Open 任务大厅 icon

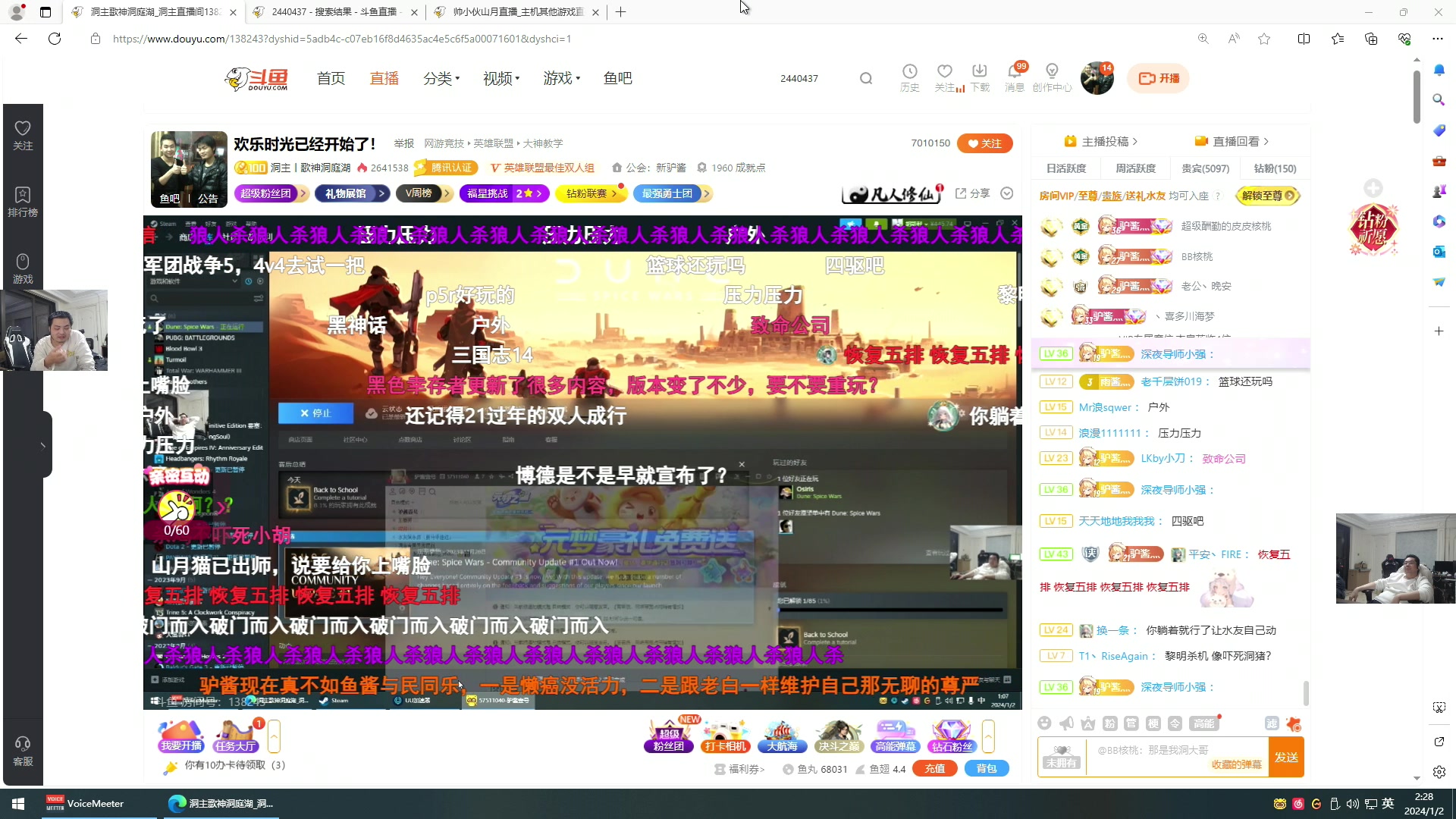(x=236, y=736)
